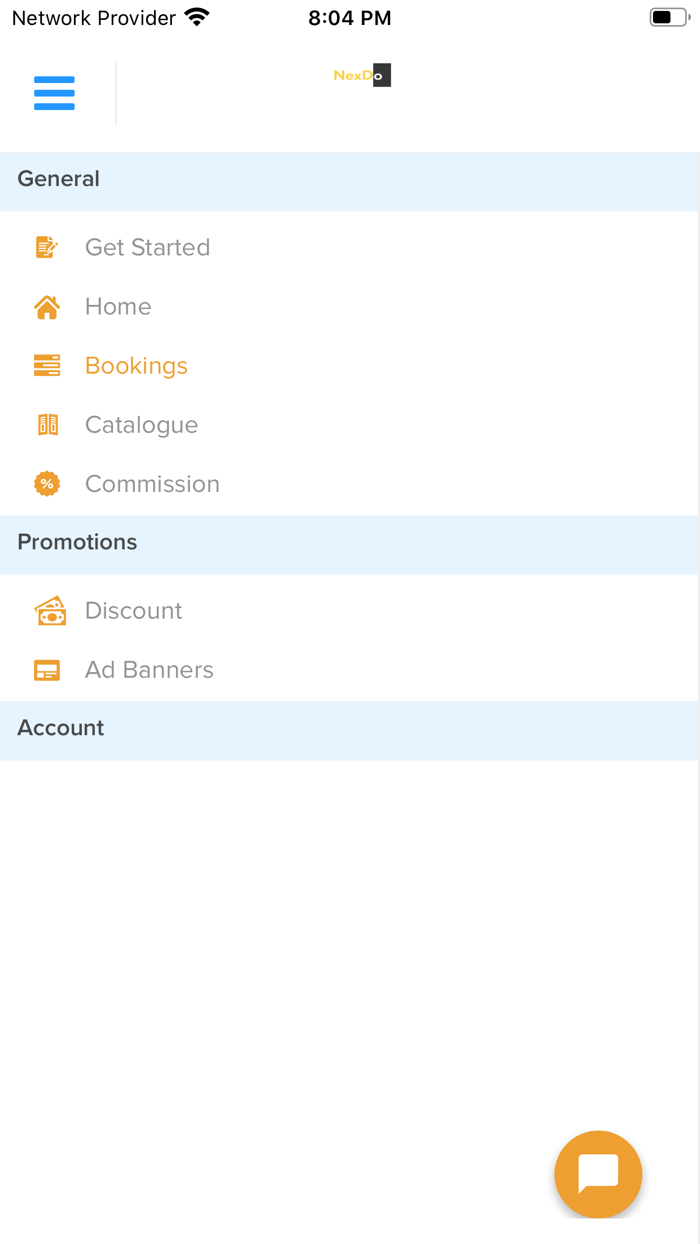Screen dimensions: 700x1244
Task: Click the Home house icon
Action: pyautogui.click(x=46, y=306)
